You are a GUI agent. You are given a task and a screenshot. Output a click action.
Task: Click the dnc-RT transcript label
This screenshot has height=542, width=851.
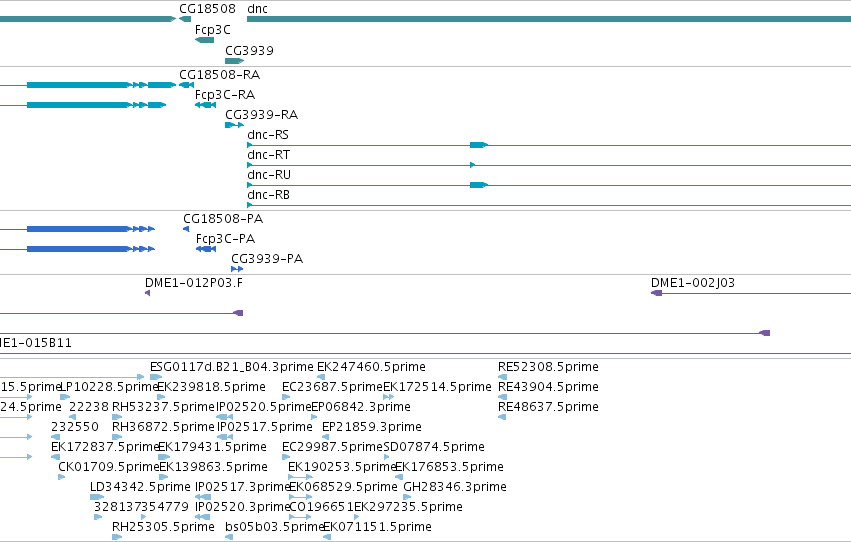click(x=268, y=155)
